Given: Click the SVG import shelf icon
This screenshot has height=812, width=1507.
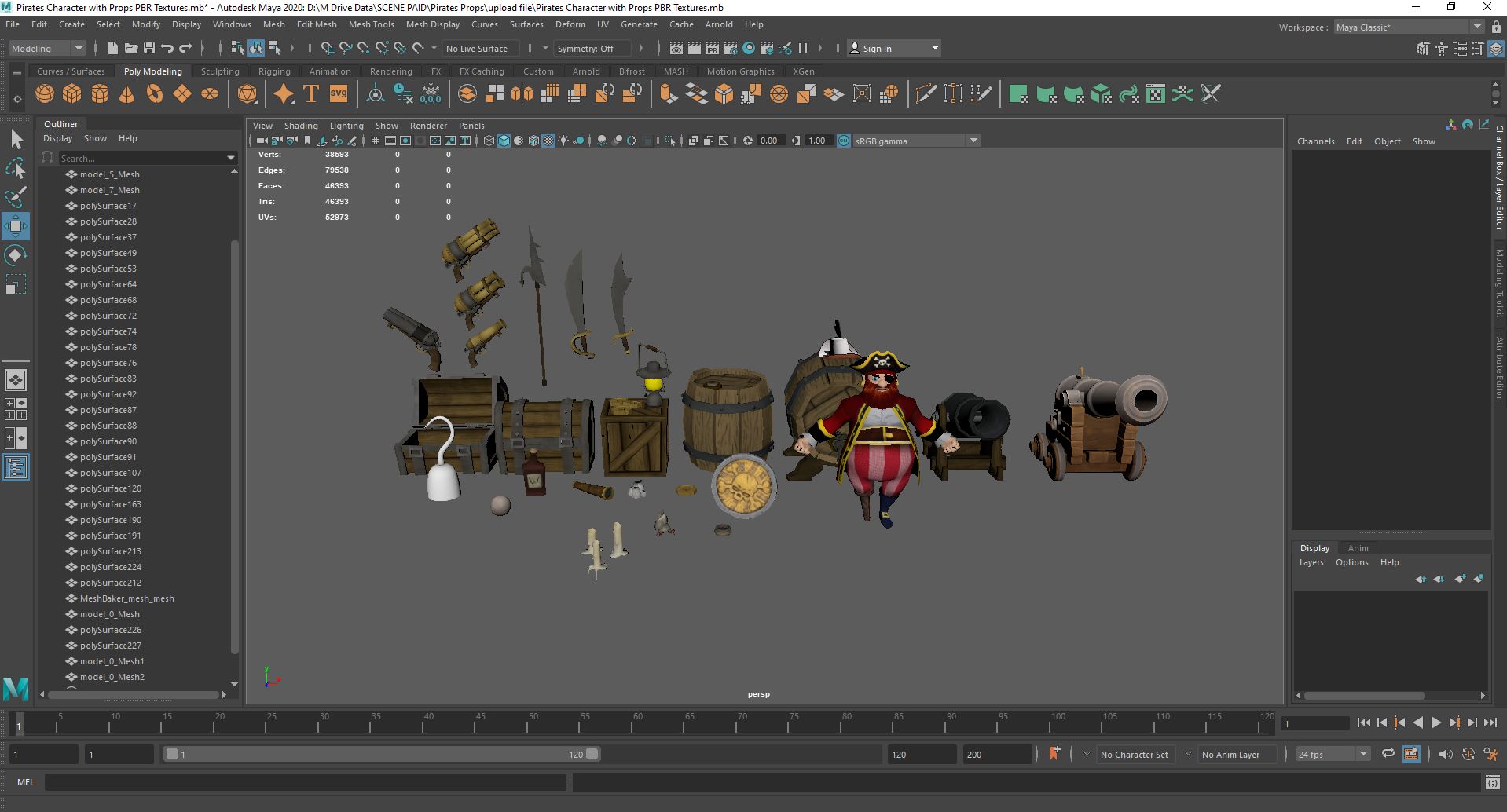Looking at the screenshot, I should 339,95.
